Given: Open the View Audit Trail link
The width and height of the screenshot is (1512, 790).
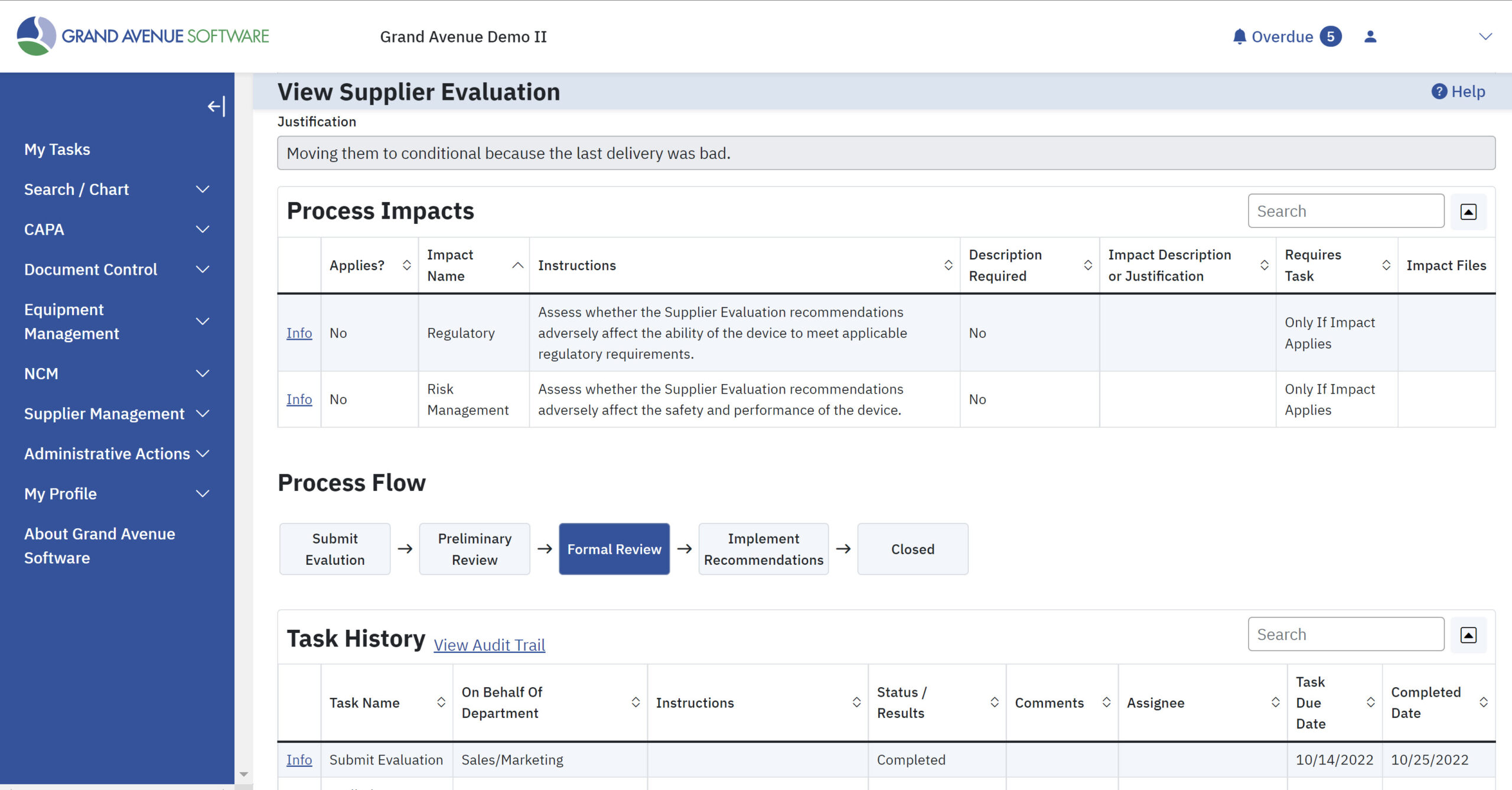Looking at the screenshot, I should pos(489,645).
